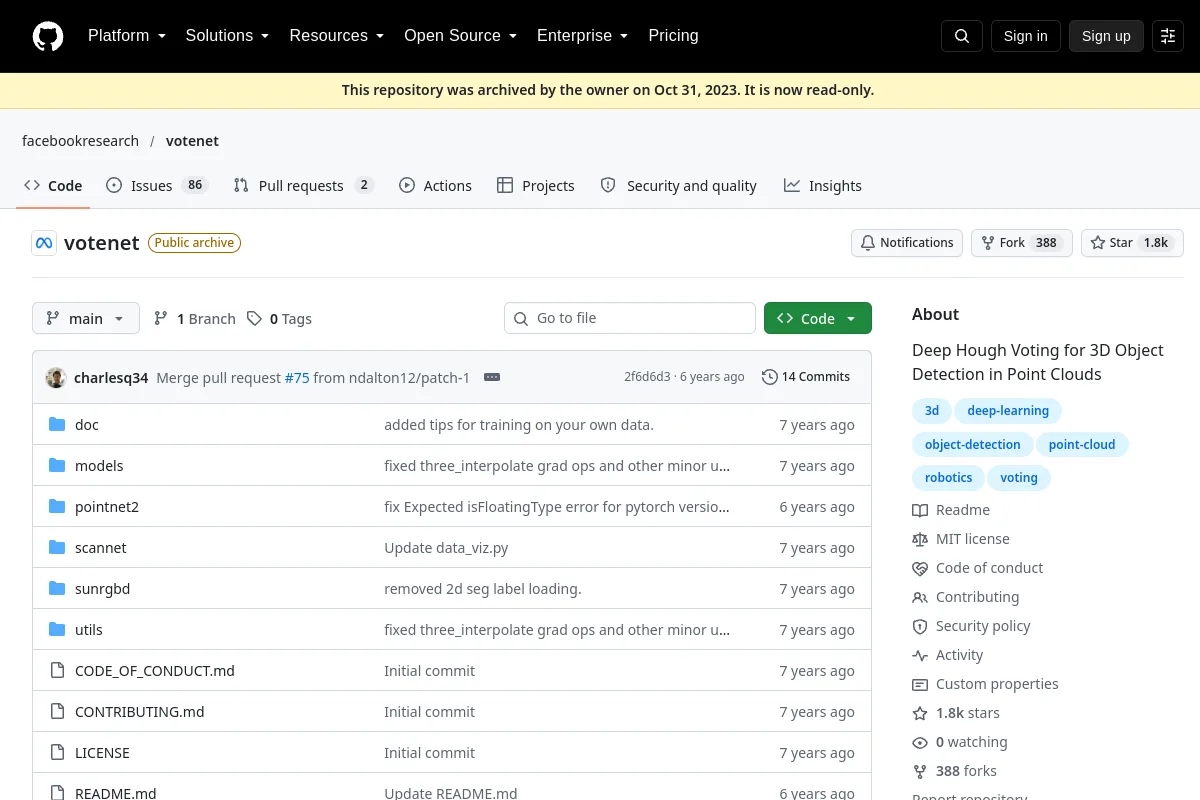View the 1.8k stars link
The image size is (1200, 800).
(x=956, y=713)
